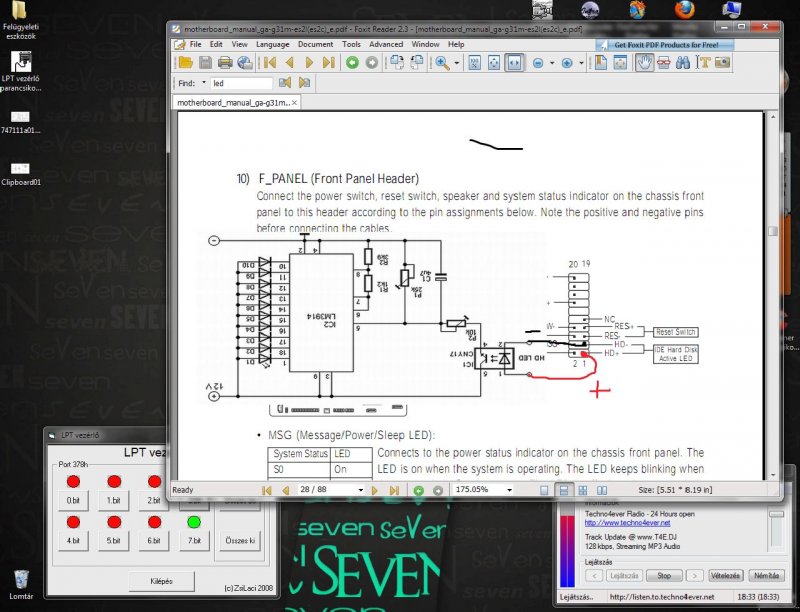Open dropdown arrow beside Zoom Out icon
The height and width of the screenshot is (612, 800).
pos(552,63)
